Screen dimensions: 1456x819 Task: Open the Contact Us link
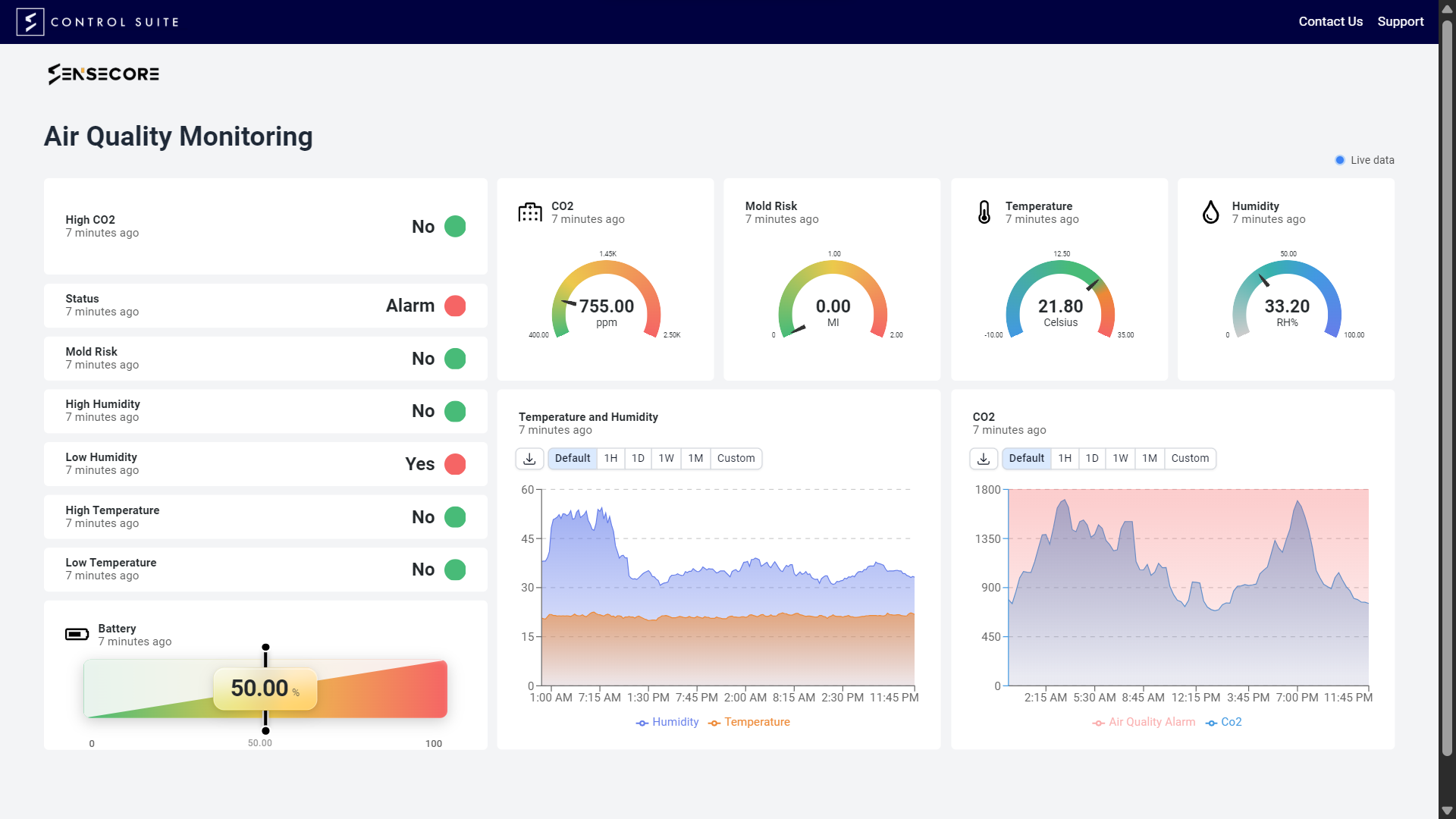1330,22
